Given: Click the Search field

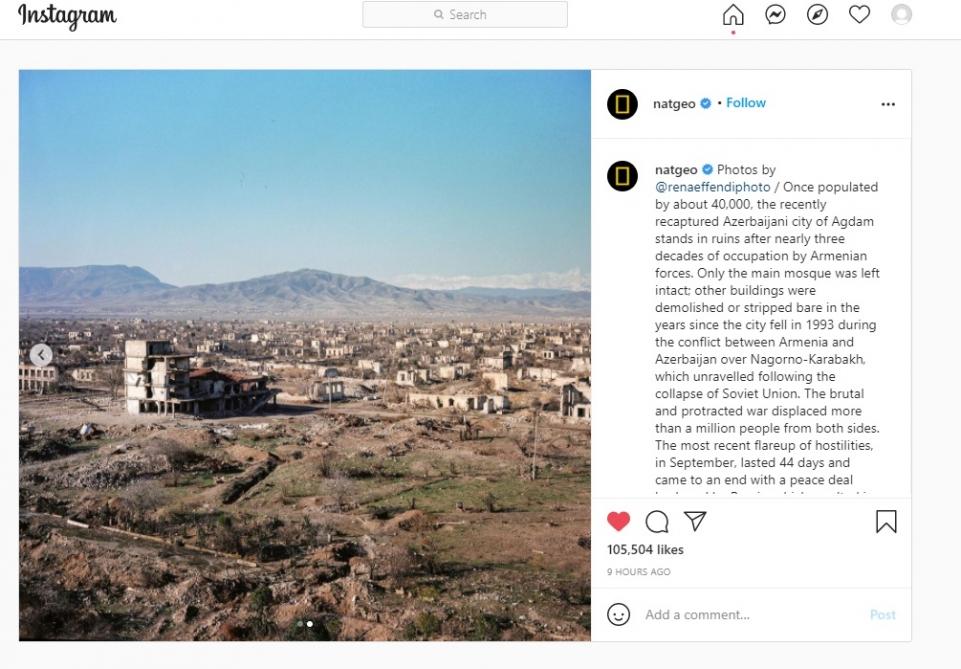Looking at the screenshot, I should (x=465, y=14).
